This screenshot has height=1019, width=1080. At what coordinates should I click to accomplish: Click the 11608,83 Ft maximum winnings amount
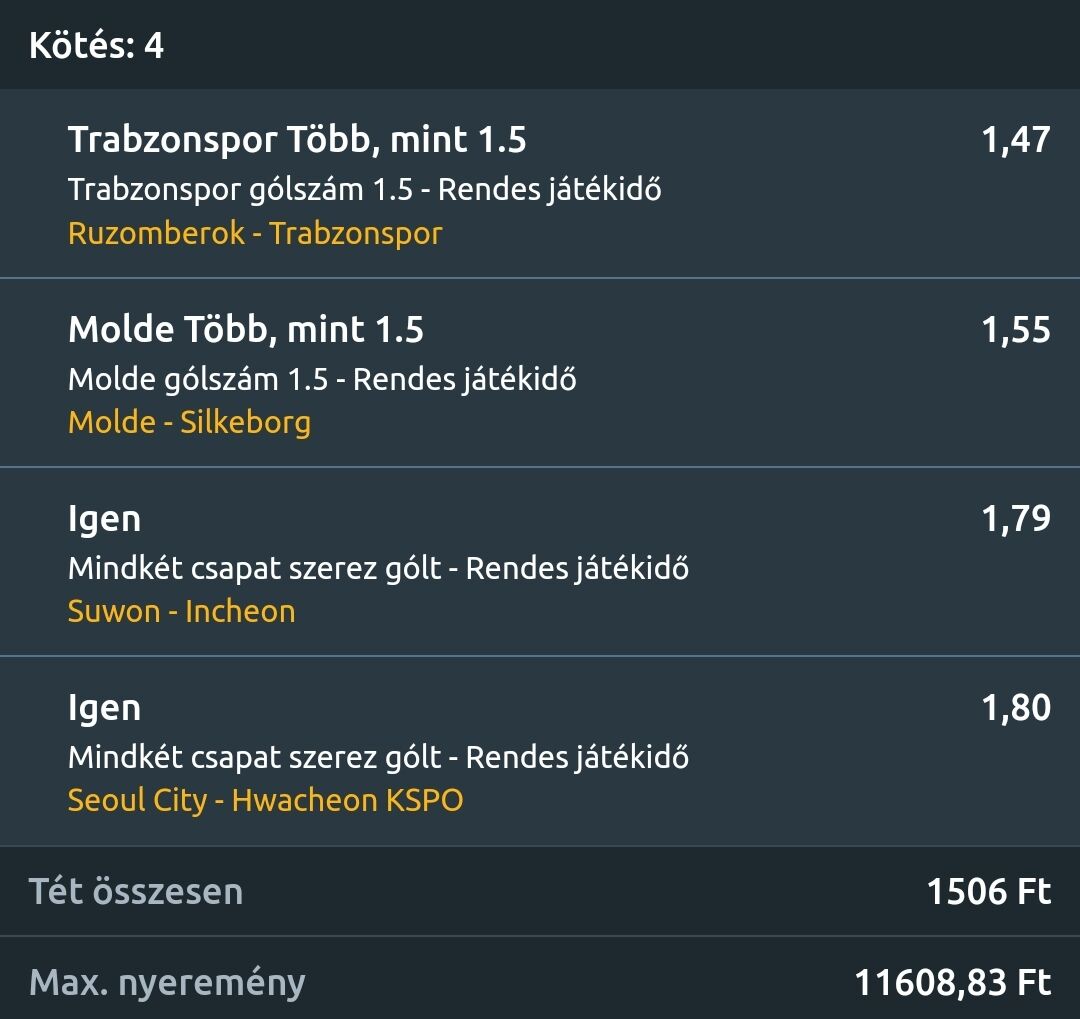click(952, 982)
